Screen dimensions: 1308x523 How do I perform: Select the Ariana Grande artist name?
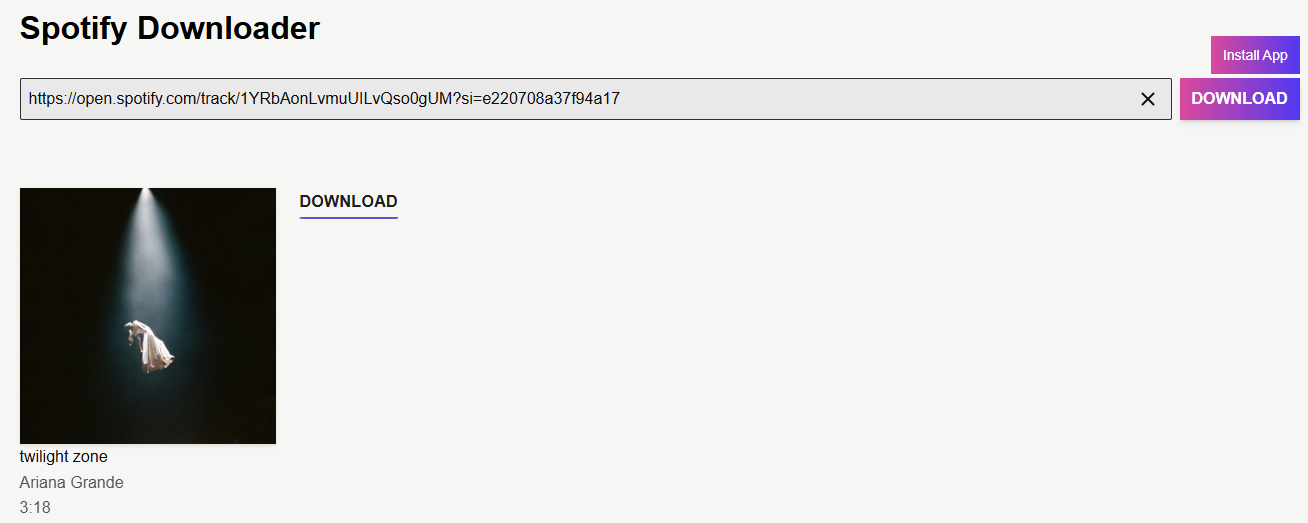[72, 483]
